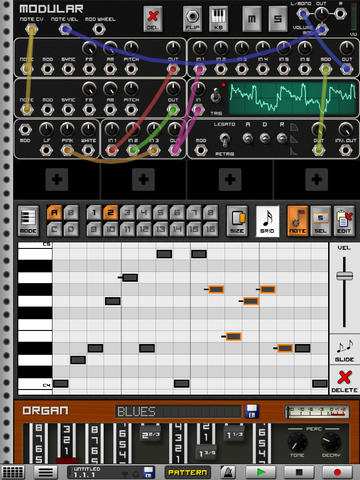Activate the NOTE entry tool
This screenshot has width=360, height=480.
[x=298, y=221]
